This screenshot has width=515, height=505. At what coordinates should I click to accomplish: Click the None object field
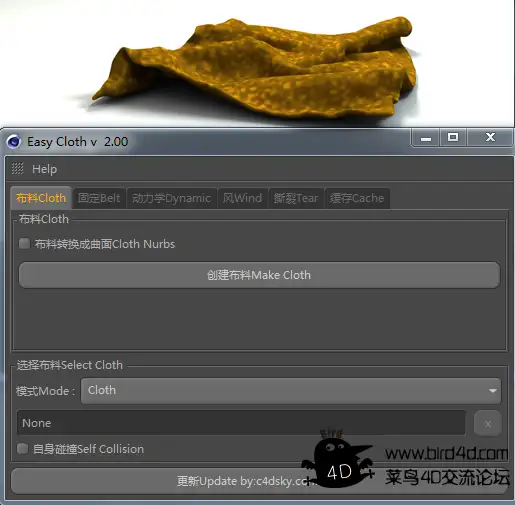(x=241, y=423)
